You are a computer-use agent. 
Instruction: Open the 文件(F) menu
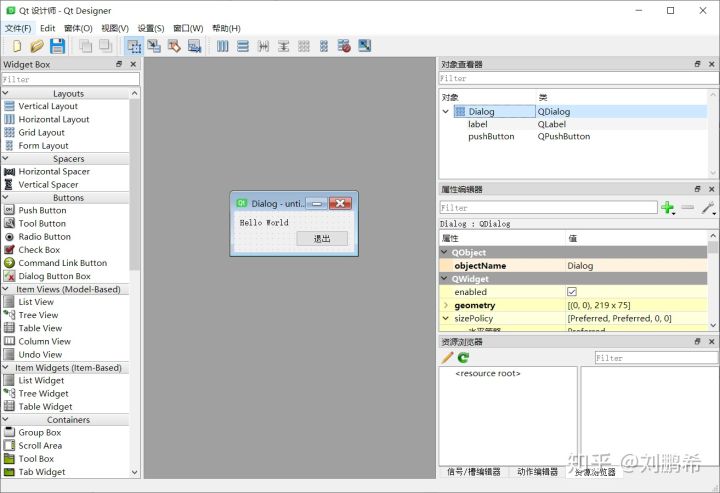tap(18, 28)
